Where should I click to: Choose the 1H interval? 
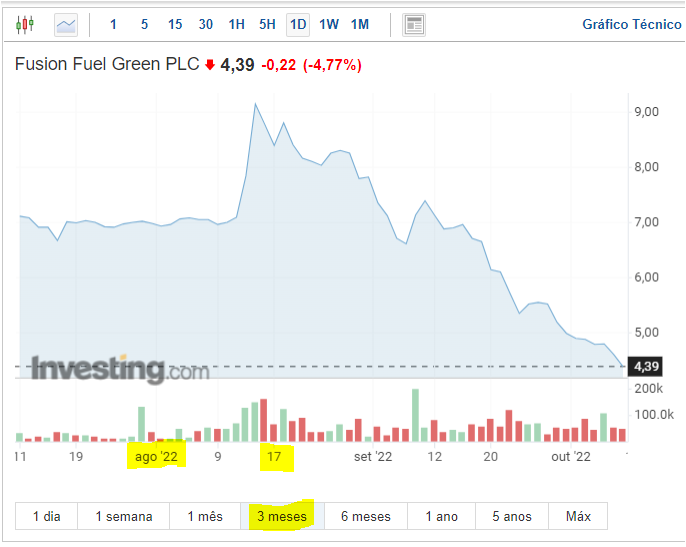[236, 25]
